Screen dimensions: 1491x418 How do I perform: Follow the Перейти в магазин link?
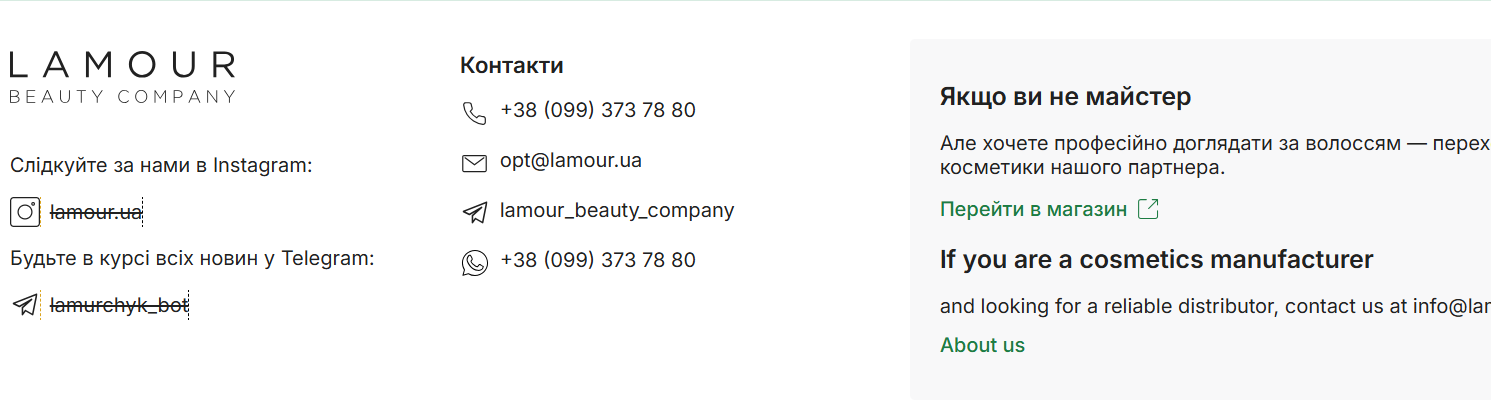point(1034,209)
